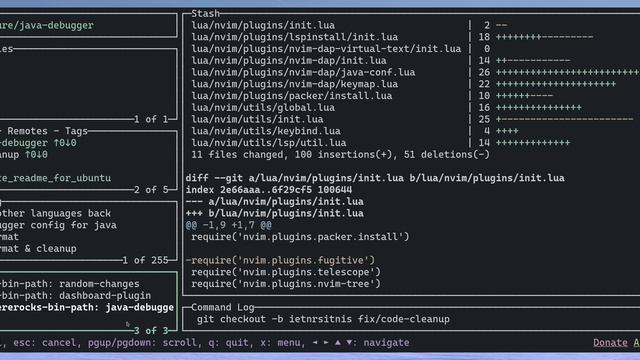Click the 18-change diffstat bar for lspinstall

(544, 37)
